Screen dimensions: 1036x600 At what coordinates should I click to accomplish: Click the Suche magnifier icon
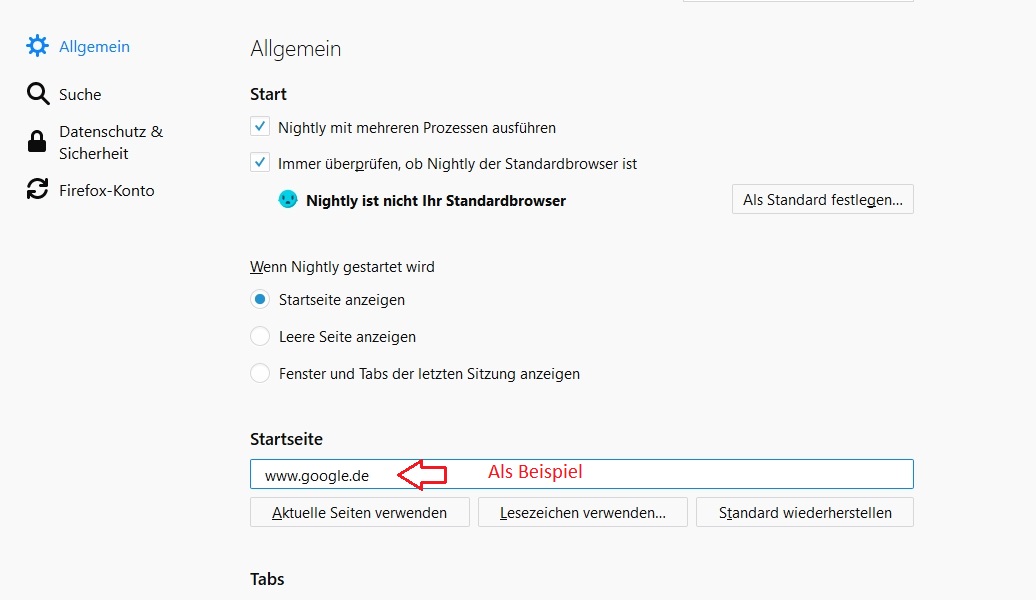[37, 94]
